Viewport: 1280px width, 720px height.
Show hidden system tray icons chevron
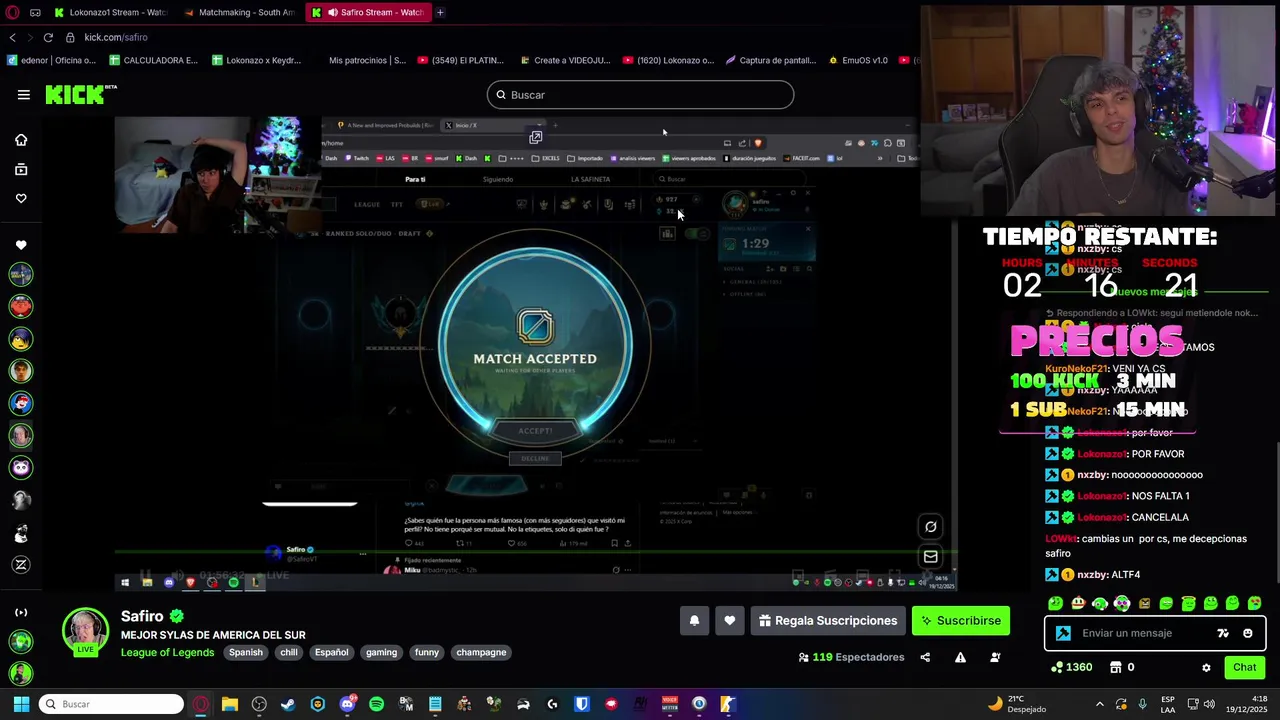[x=1100, y=704]
